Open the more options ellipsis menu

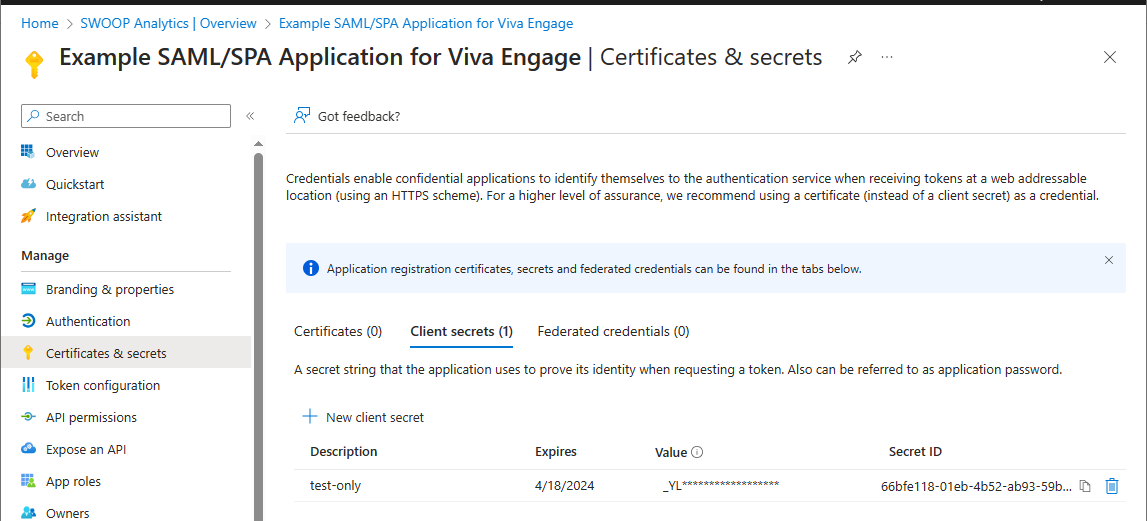pyautogui.click(x=887, y=57)
